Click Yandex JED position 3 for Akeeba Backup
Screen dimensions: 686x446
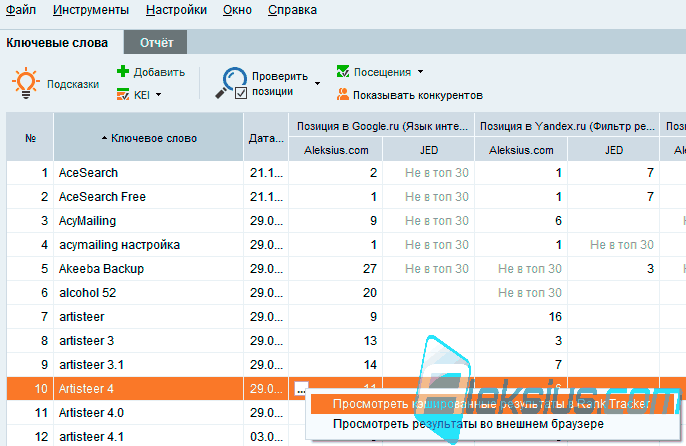pos(650,269)
